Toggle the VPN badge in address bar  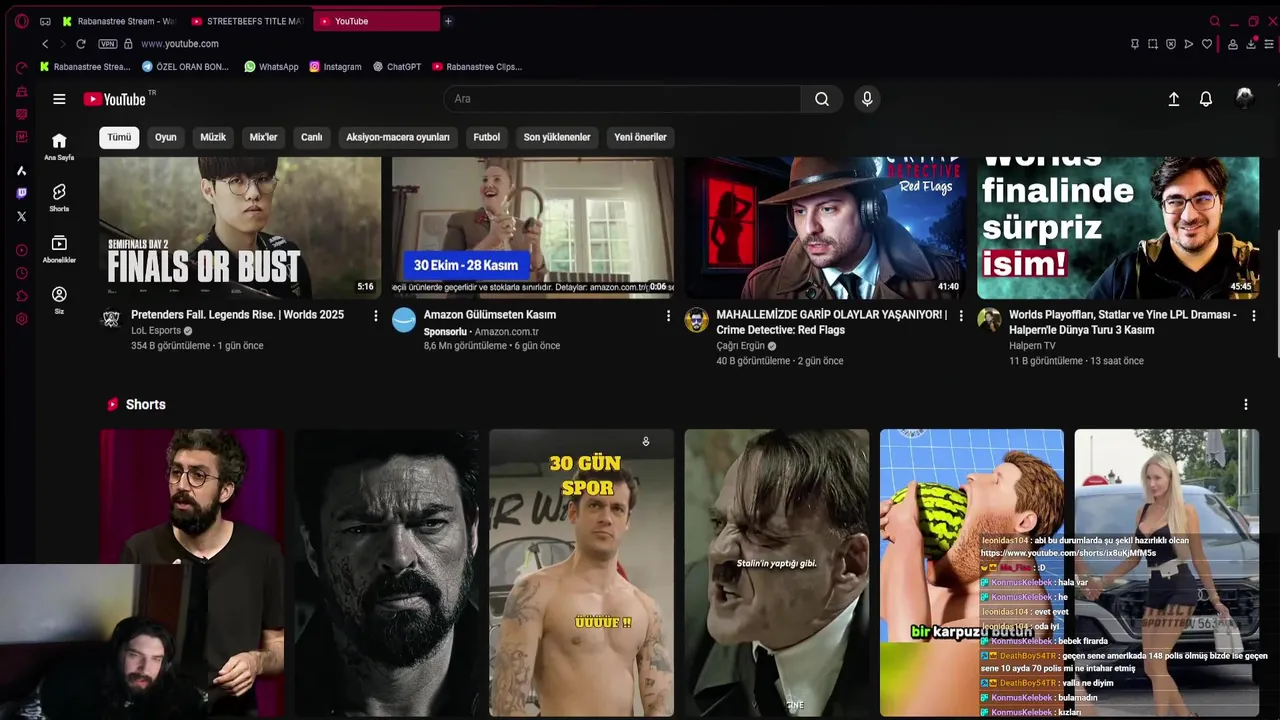click(x=108, y=44)
